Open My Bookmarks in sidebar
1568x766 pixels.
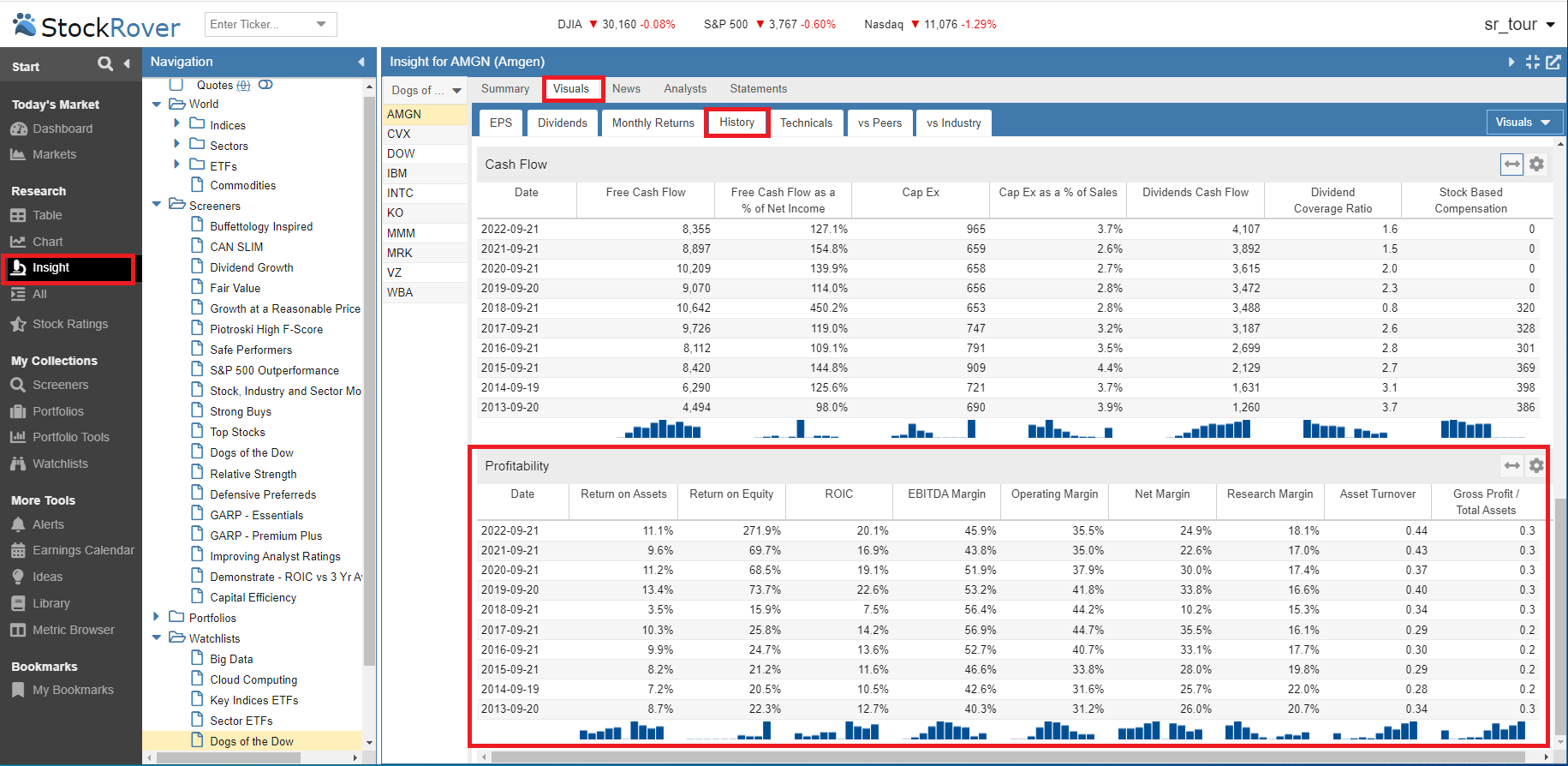tap(63, 690)
